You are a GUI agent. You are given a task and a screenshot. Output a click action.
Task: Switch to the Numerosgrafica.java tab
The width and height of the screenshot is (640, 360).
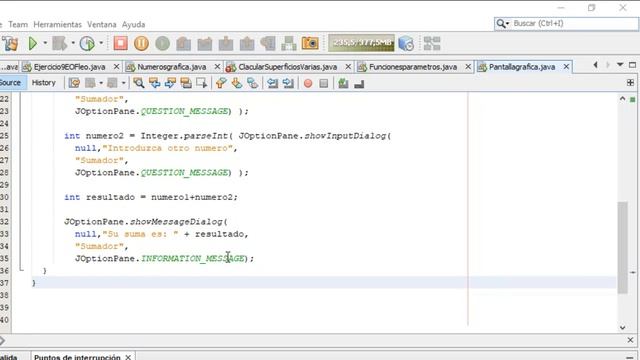(171, 67)
